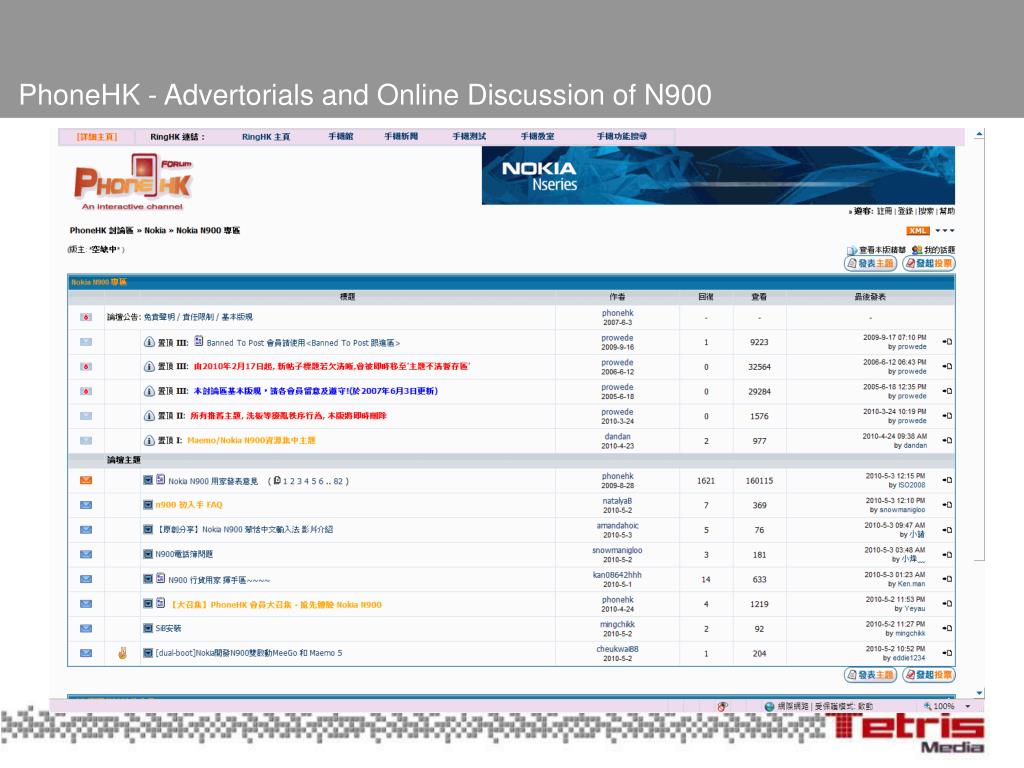Click the blue envelope icon for n900 FAQ row
Image resolution: width=1024 pixels, height=768 pixels.
(x=86, y=505)
